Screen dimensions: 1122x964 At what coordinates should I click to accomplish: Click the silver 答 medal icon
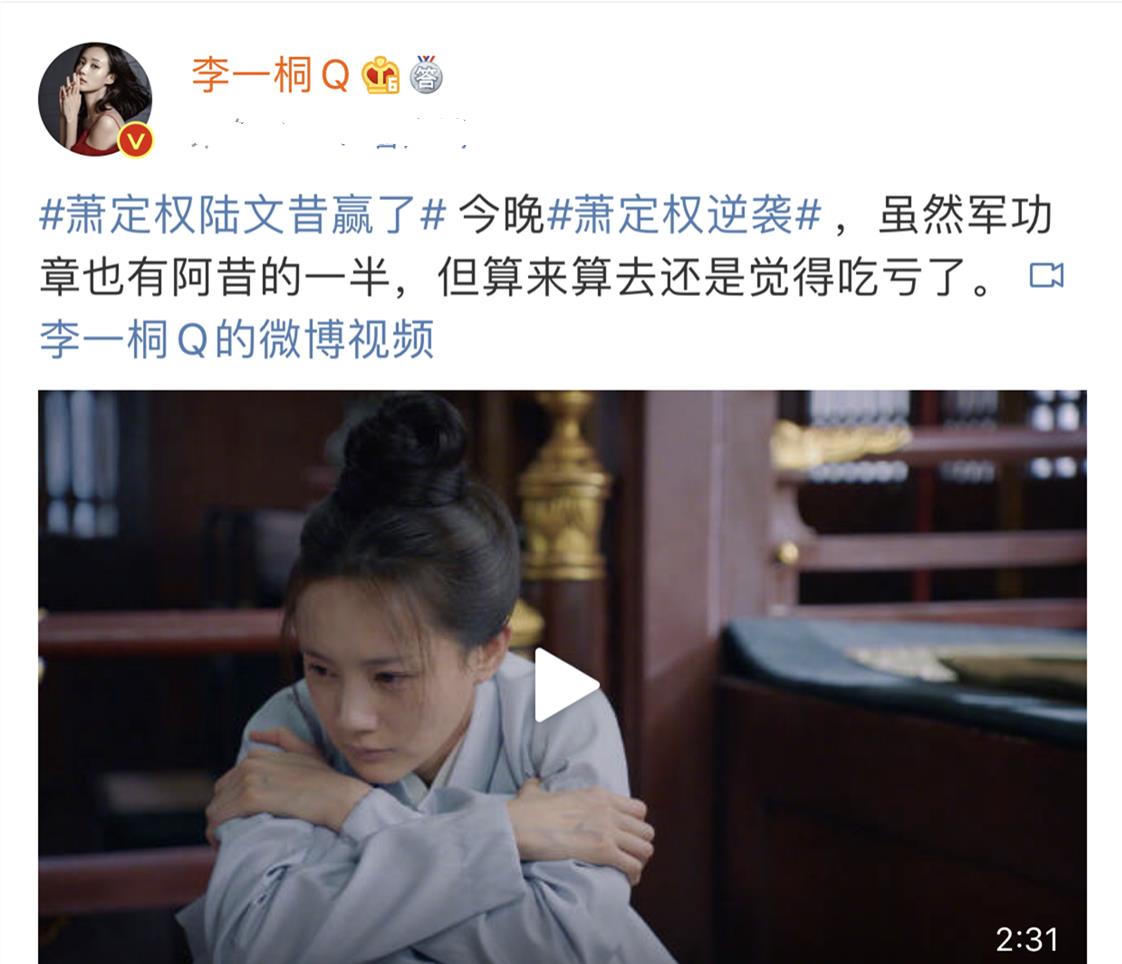426,74
